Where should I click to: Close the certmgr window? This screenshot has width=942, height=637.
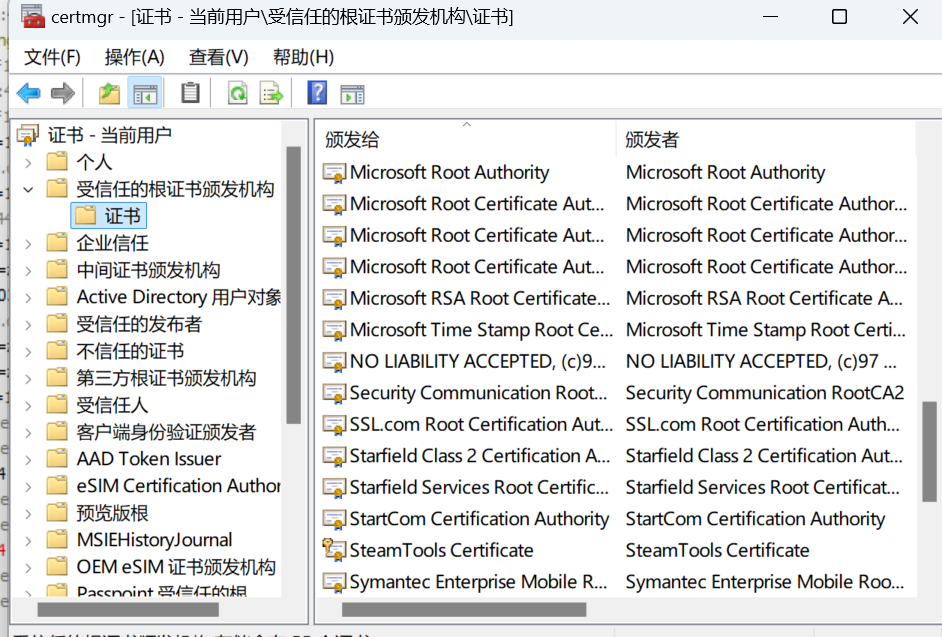tap(910, 17)
